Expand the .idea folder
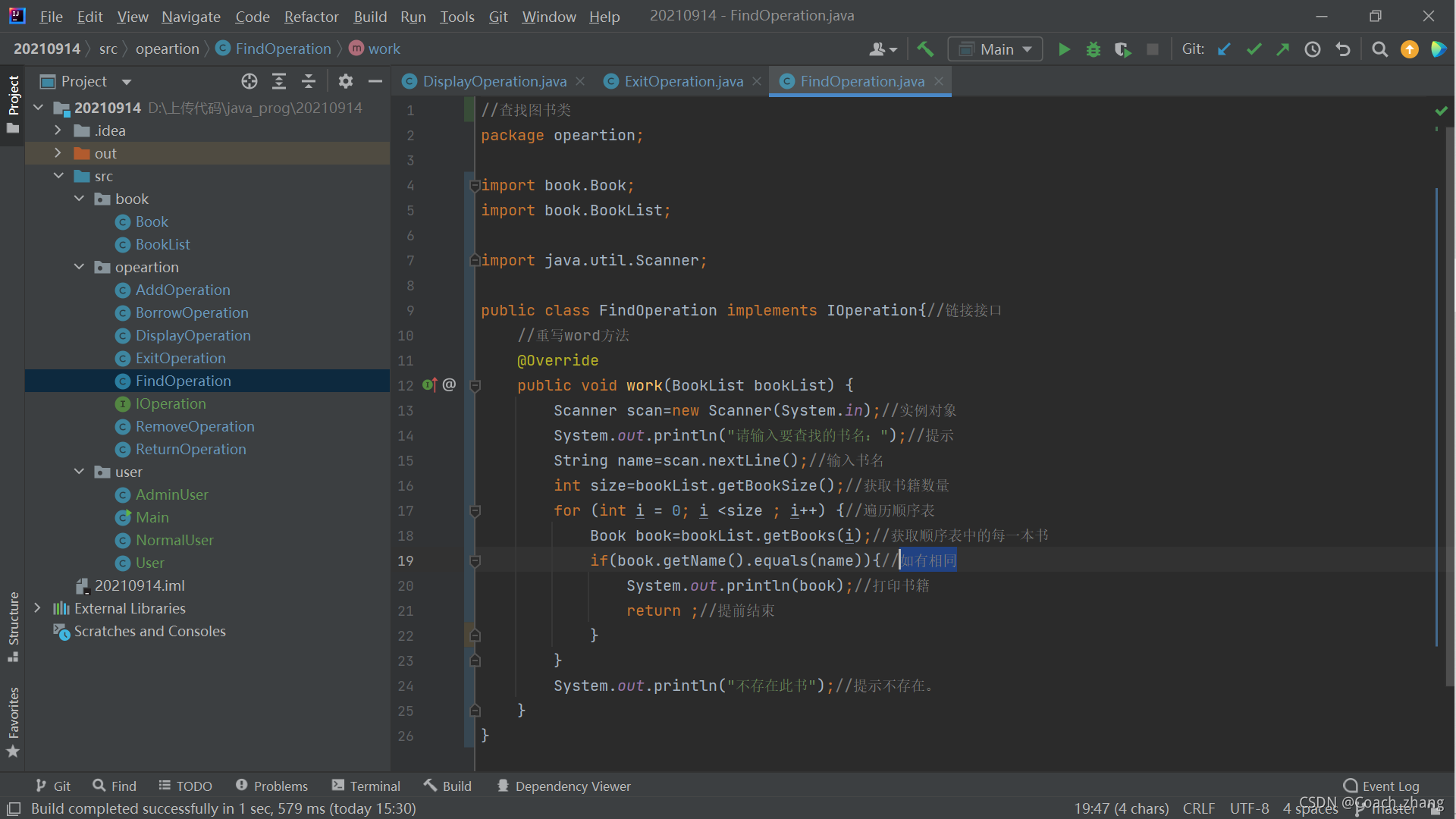The width and height of the screenshot is (1456, 819). 58,130
